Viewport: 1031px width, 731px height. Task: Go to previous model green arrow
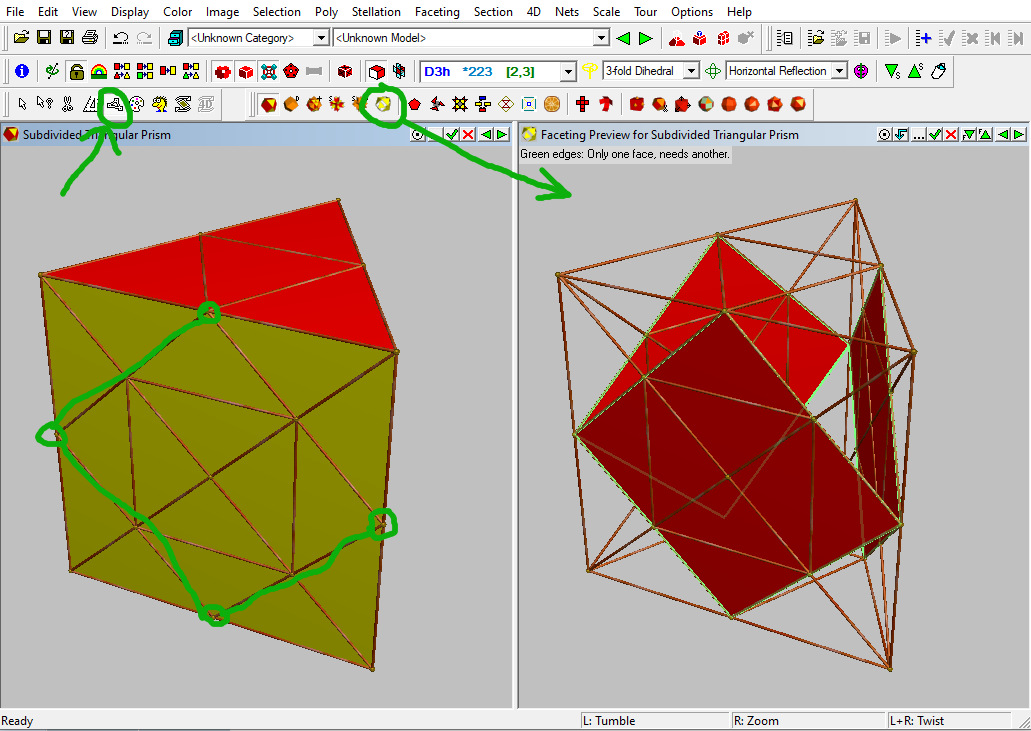coord(623,38)
